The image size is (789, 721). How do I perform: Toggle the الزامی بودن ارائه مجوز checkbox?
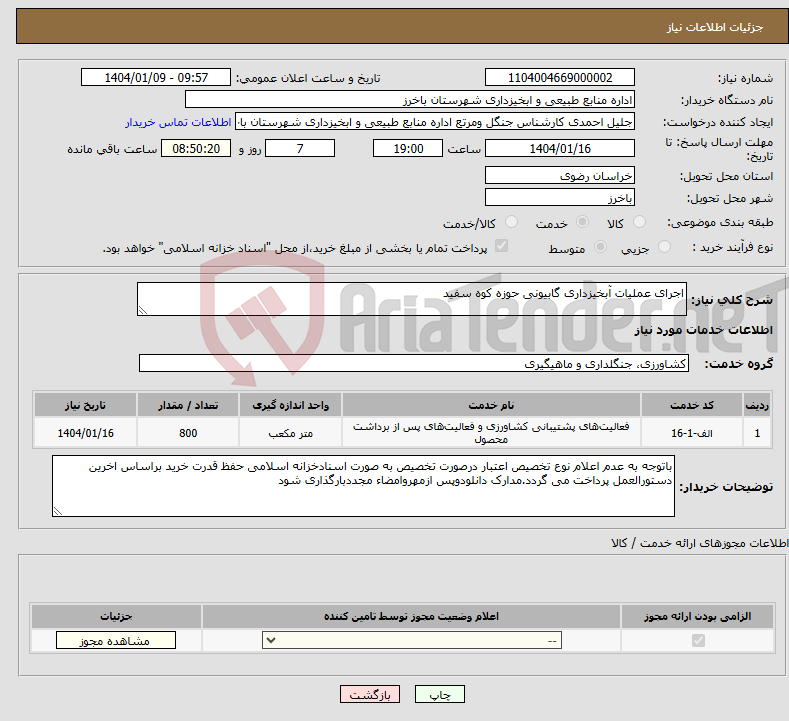point(698,640)
